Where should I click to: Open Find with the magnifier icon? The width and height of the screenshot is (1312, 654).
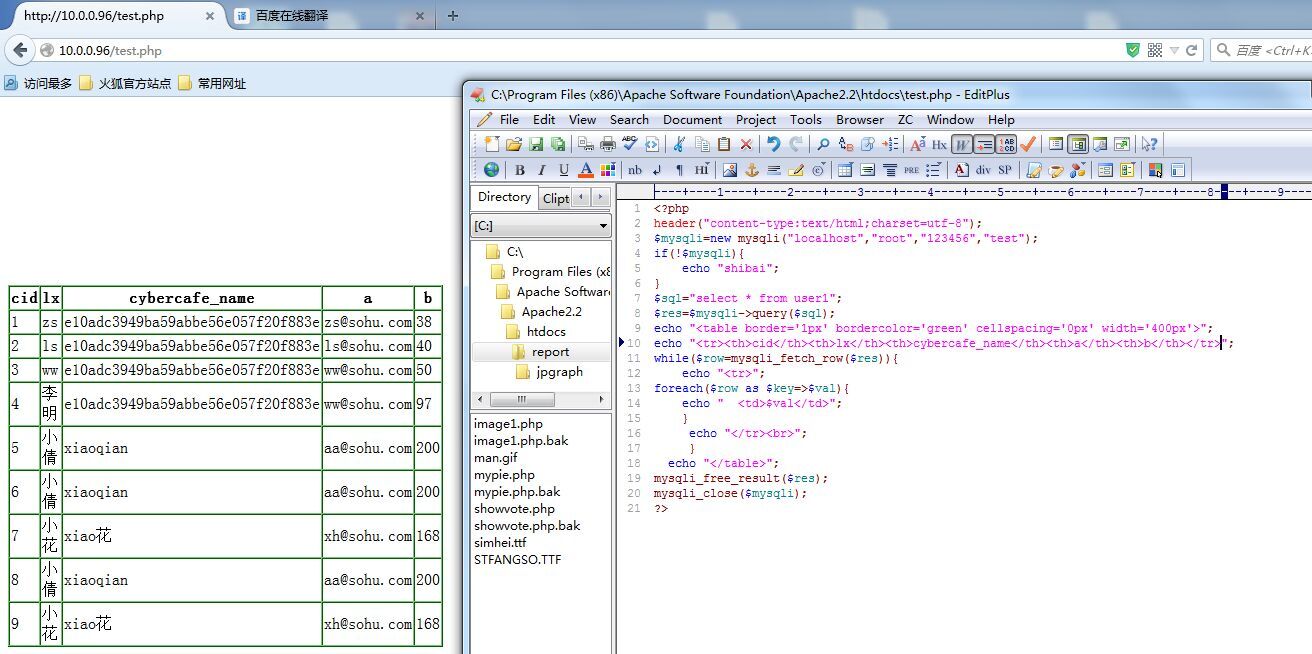pyautogui.click(x=823, y=144)
